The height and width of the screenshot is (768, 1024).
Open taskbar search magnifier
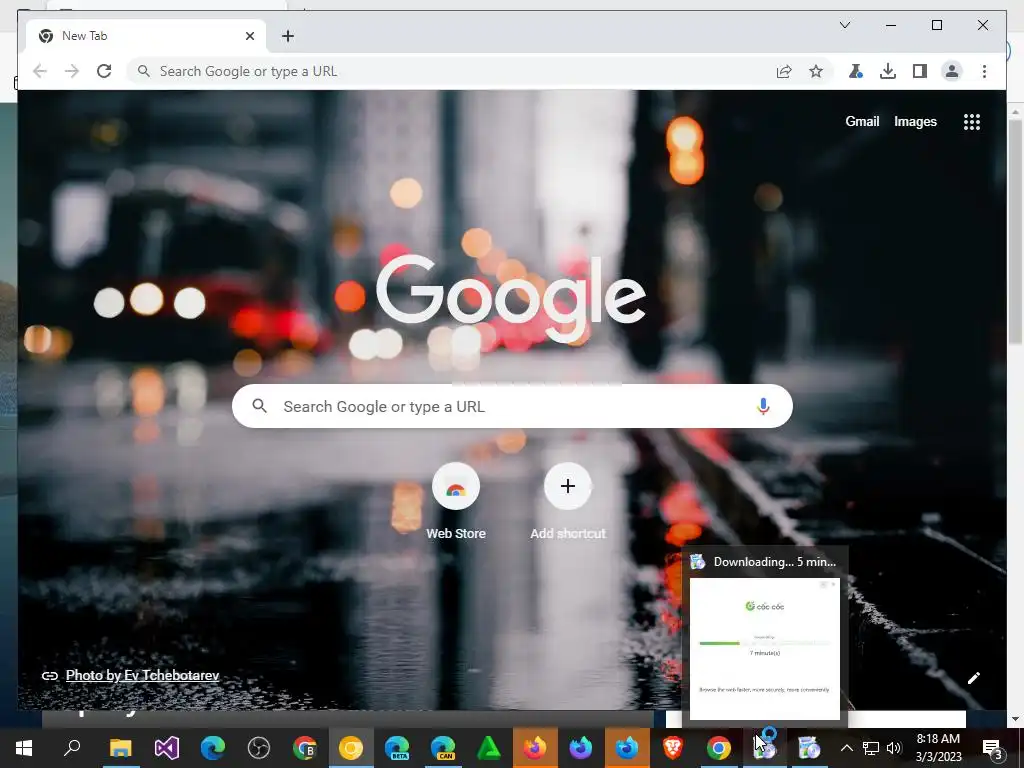pyautogui.click(x=72, y=748)
